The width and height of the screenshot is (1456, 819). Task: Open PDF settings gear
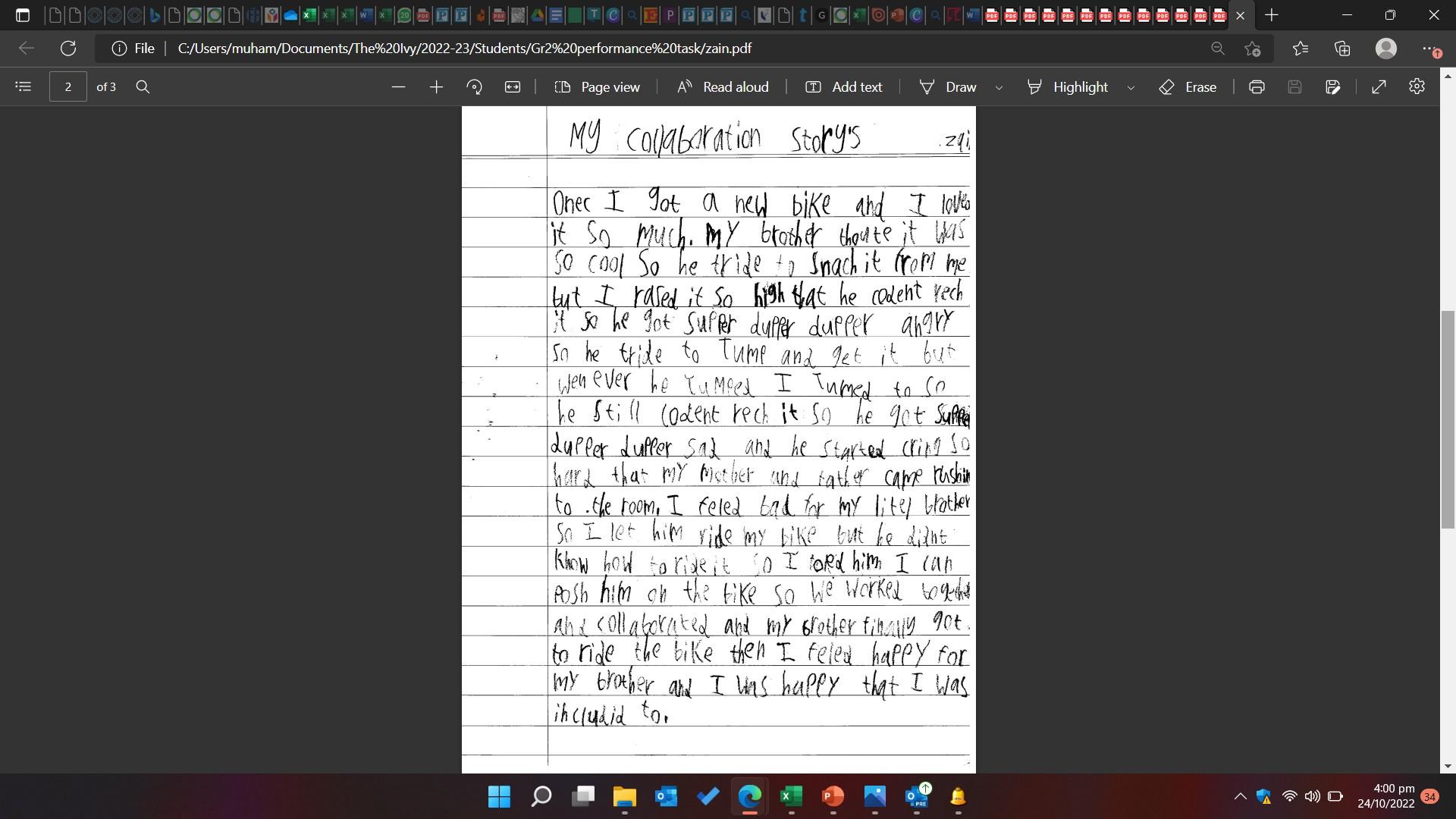1417,86
